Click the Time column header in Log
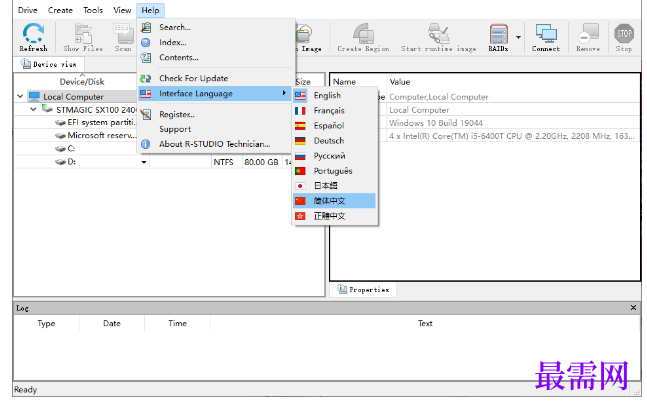647x407 pixels. coord(177,324)
